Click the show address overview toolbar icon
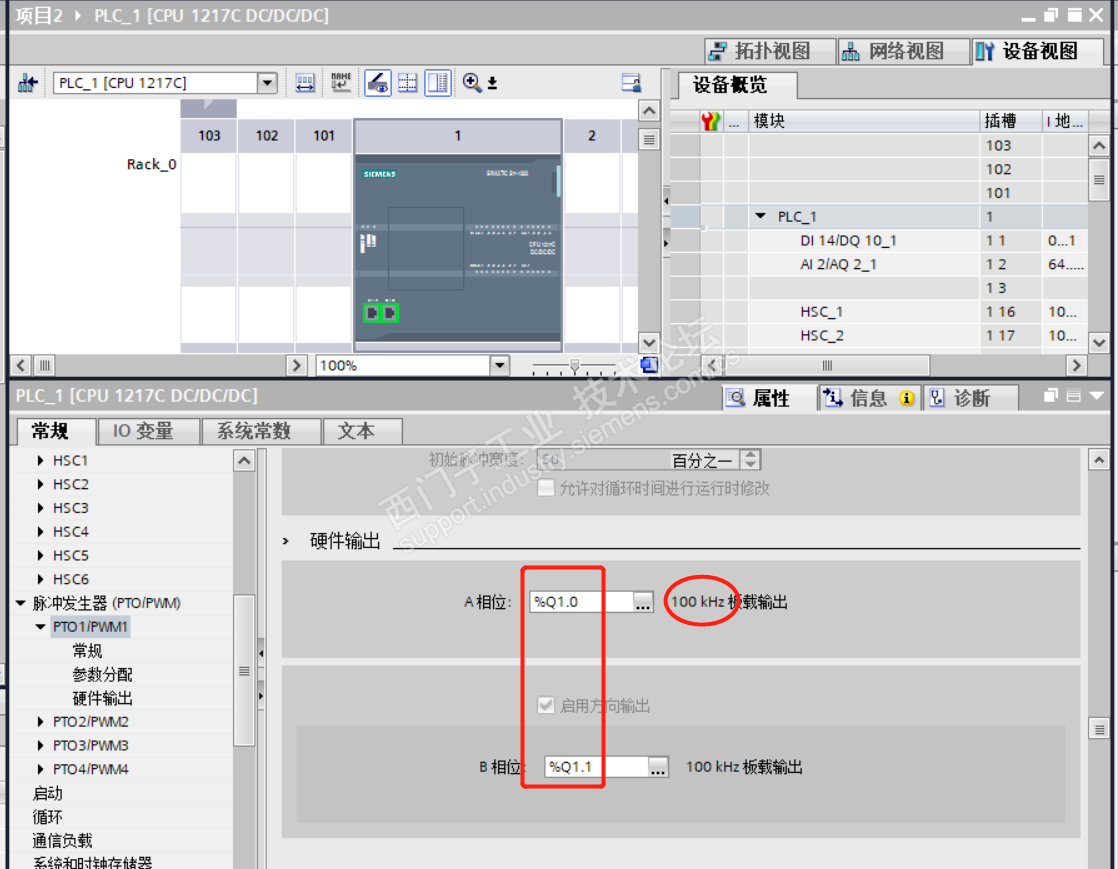Viewport: 1118px width, 869px height. (305, 83)
